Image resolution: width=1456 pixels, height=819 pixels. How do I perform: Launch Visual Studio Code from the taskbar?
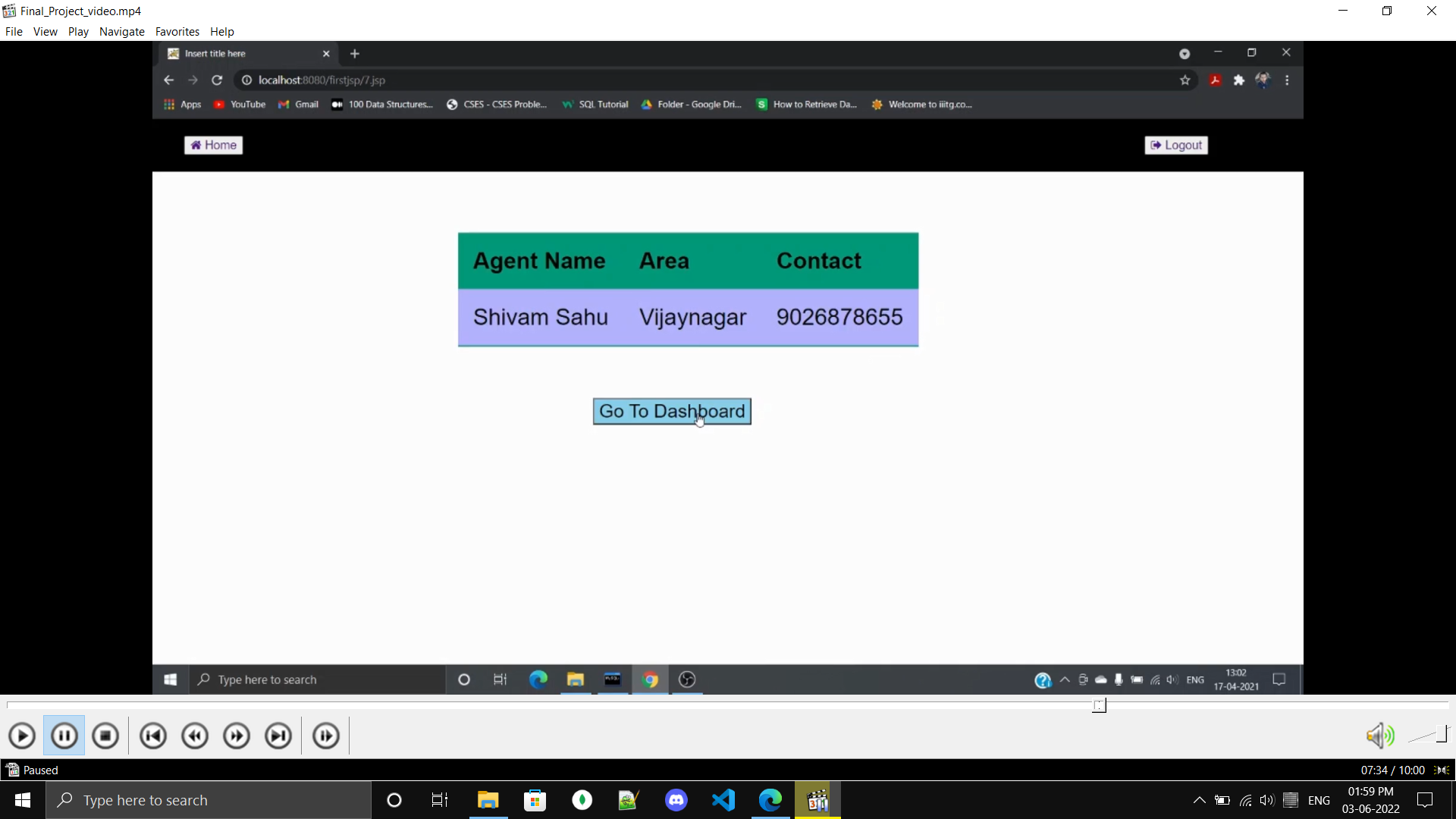pyautogui.click(x=723, y=800)
